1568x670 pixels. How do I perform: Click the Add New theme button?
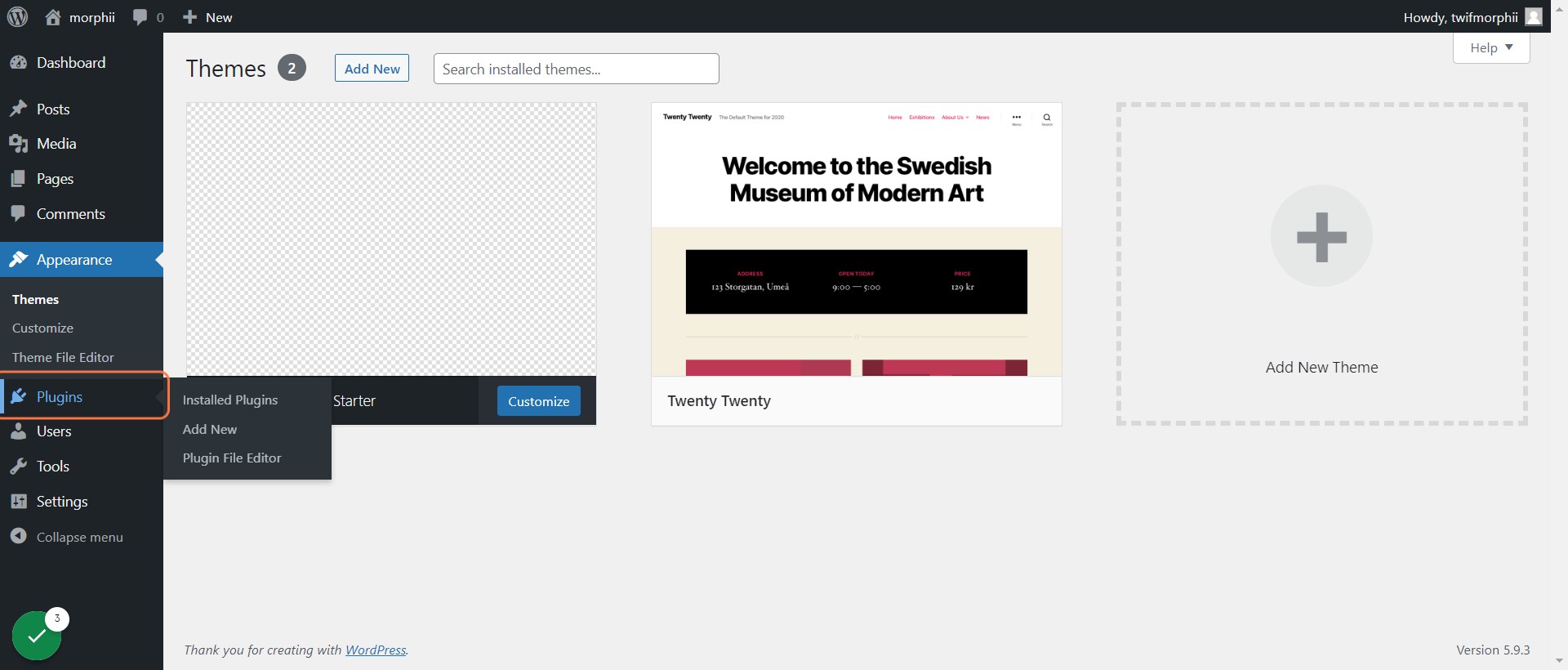372,69
